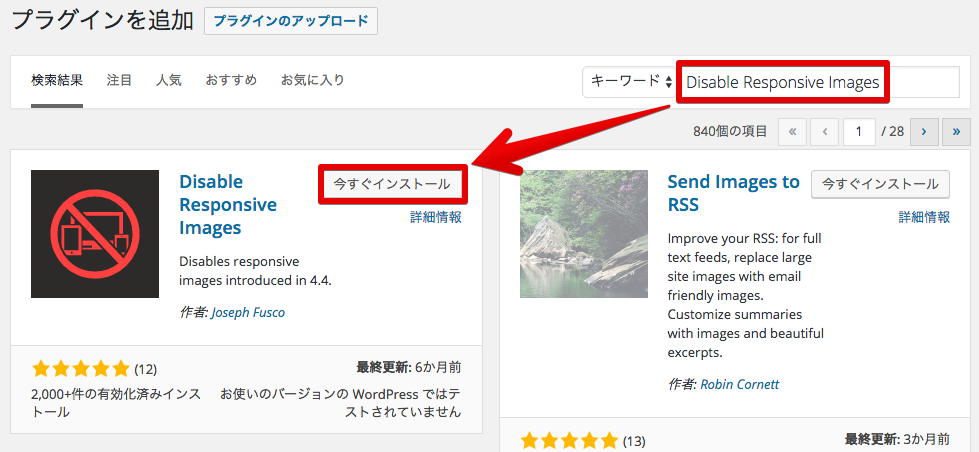Install Disable Responsive Images with 今すぐインストール
979x452 pixels.
391,184
